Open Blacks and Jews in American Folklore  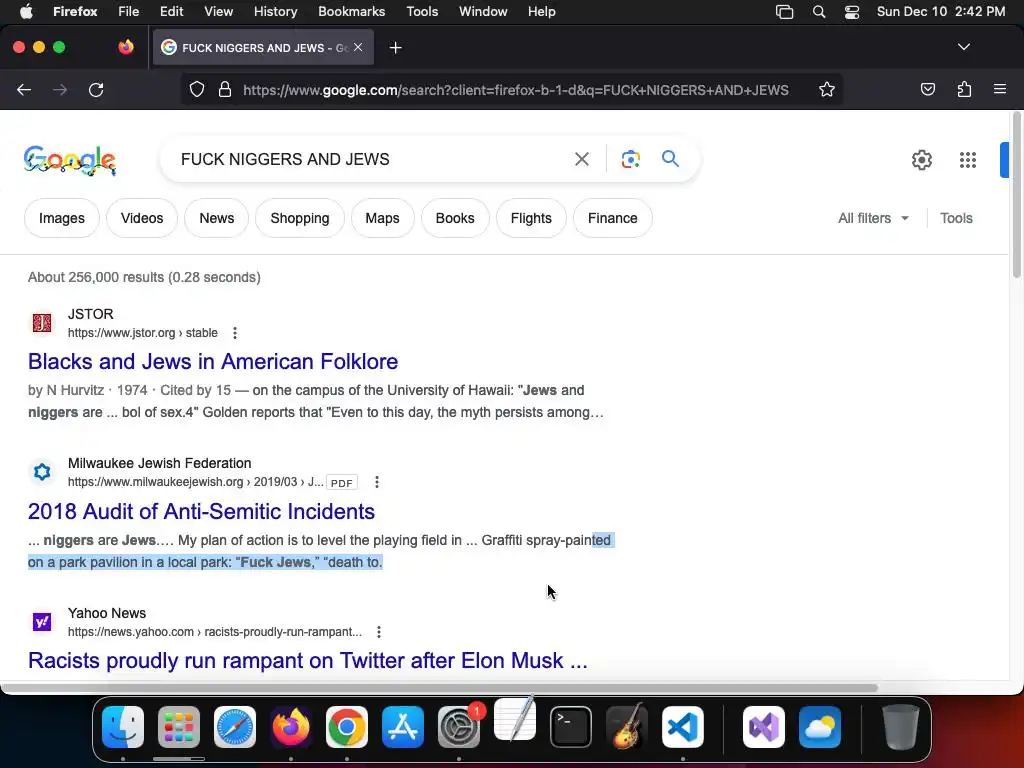click(x=213, y=361)
